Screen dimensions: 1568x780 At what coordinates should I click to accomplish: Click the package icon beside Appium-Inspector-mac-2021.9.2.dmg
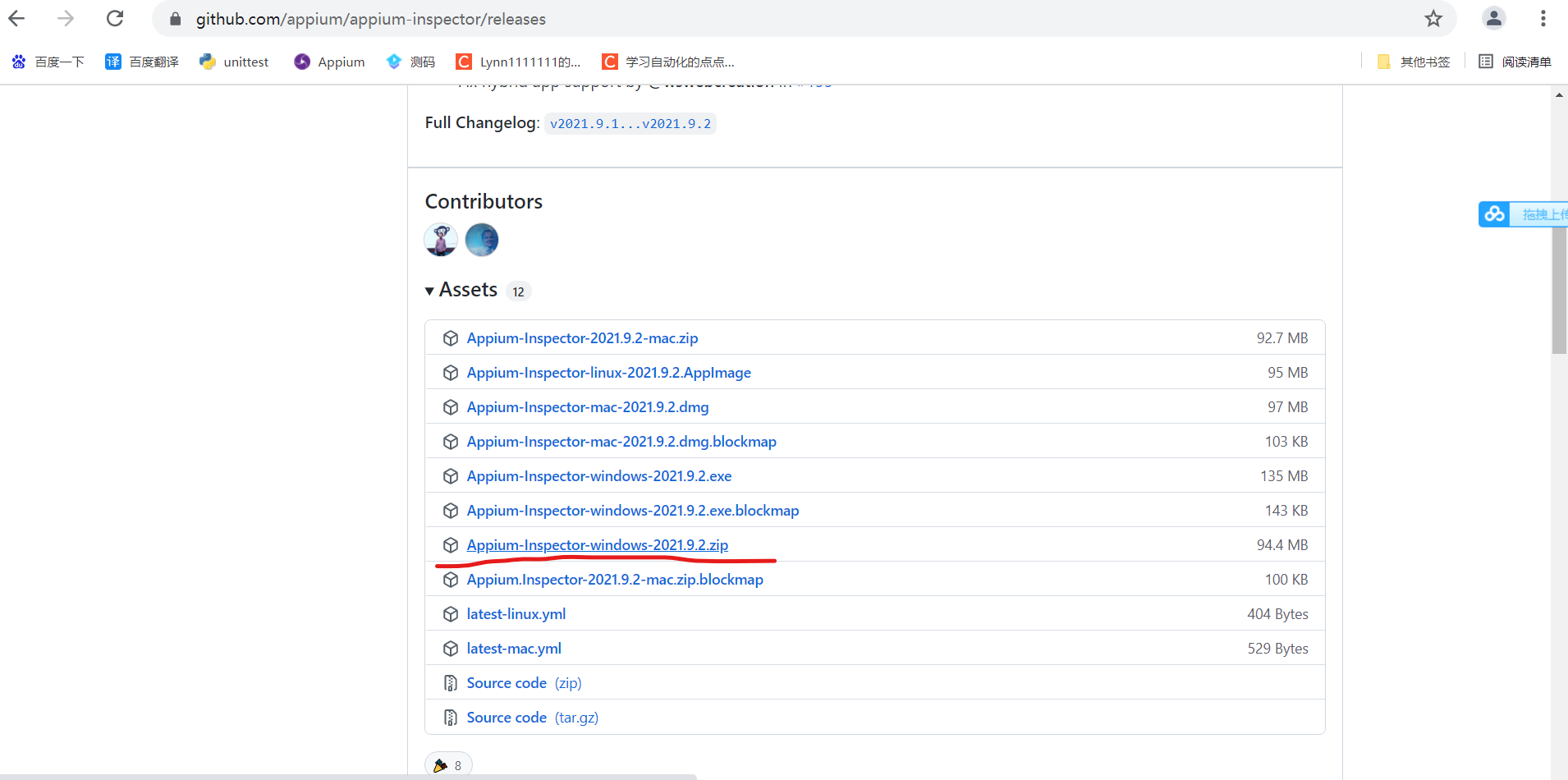pos(451,406)
